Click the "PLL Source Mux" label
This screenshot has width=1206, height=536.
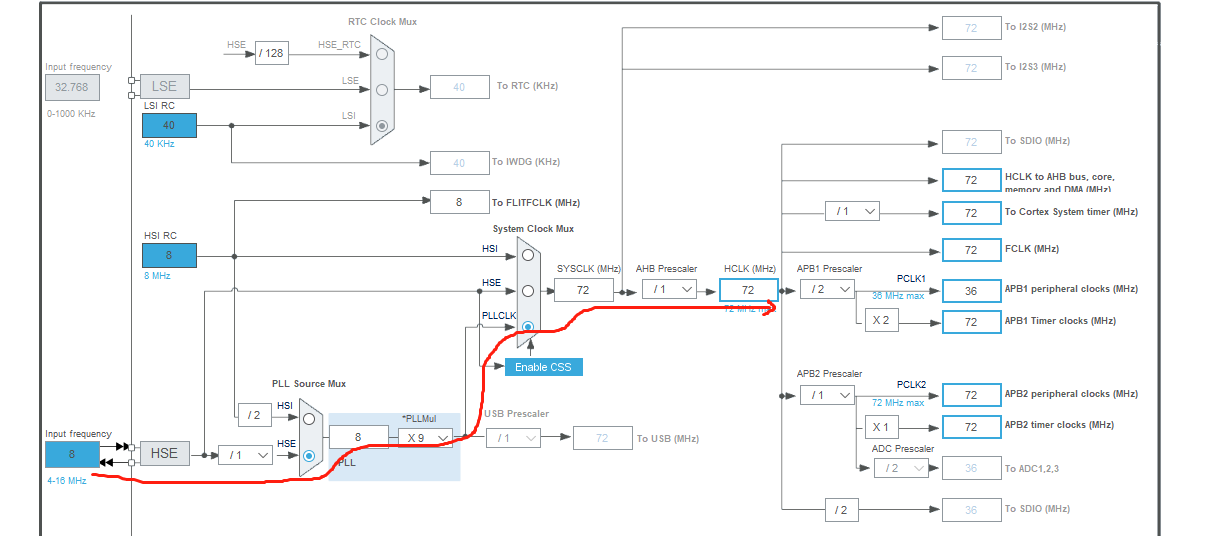[x=309, y=384]
